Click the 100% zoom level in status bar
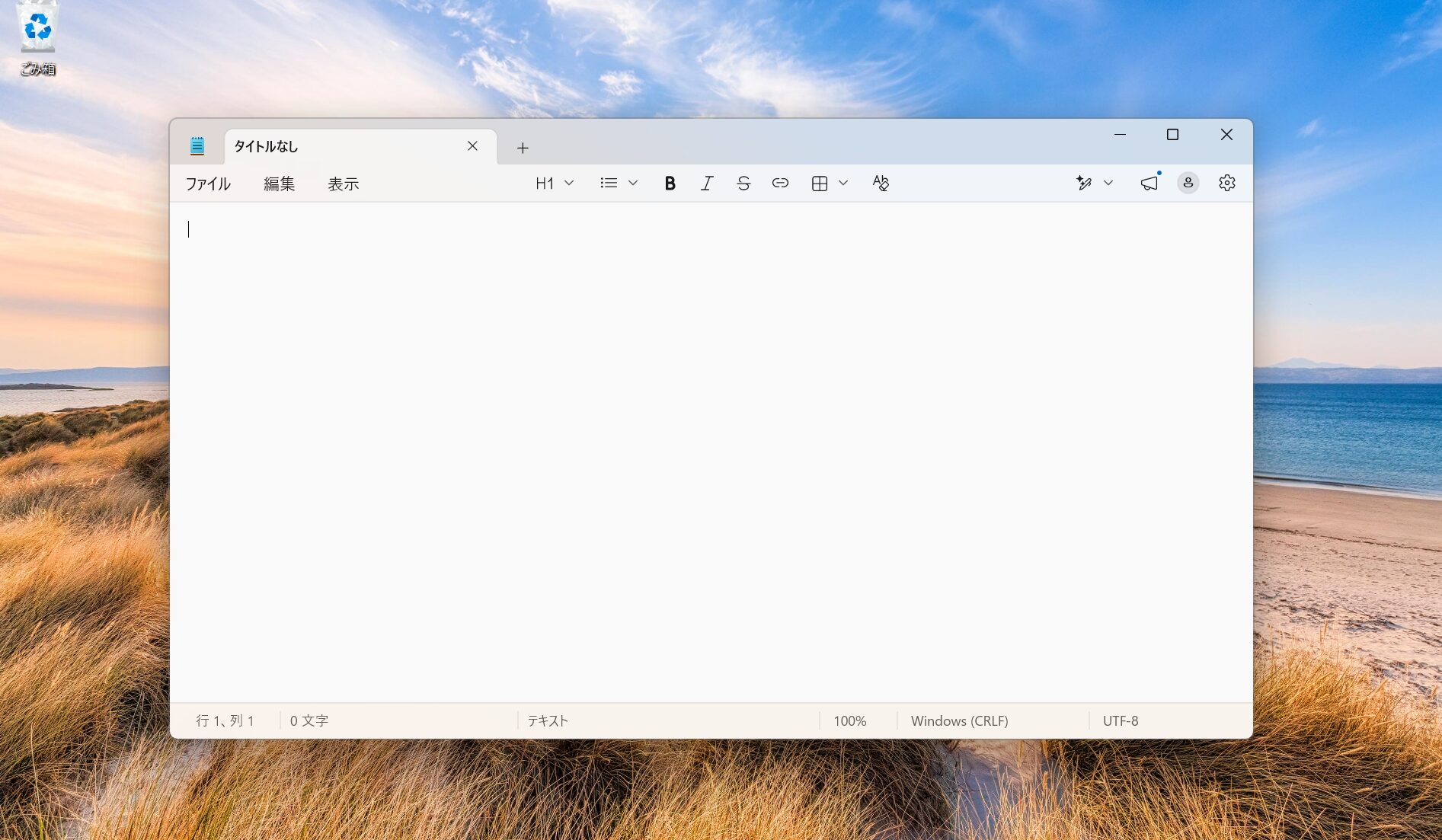The image size is (1442, 840). (849, 720)
